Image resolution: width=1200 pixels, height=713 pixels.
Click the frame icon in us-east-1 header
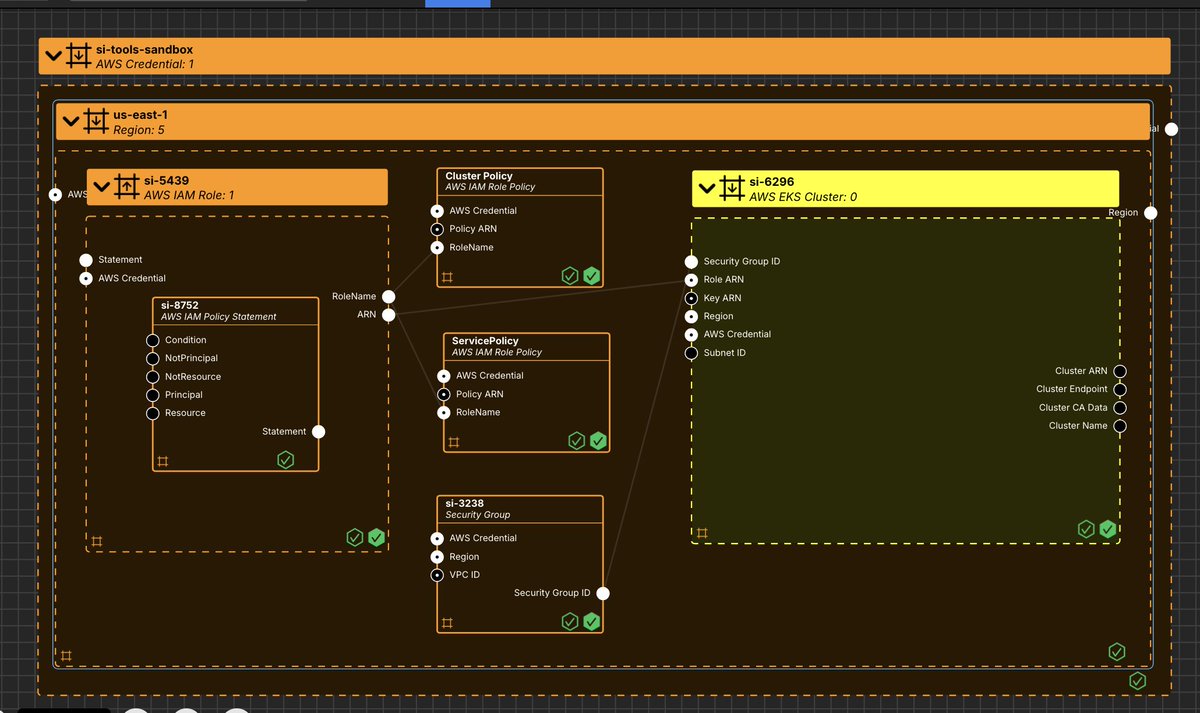95,122
